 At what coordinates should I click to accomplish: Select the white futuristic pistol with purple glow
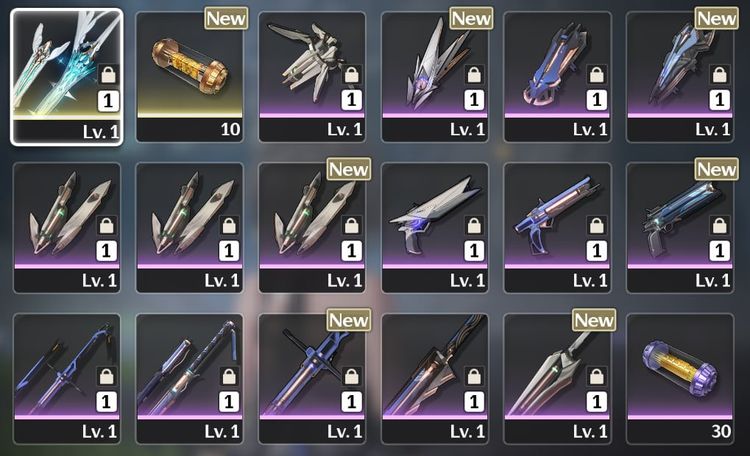click(x=435, y=228)
